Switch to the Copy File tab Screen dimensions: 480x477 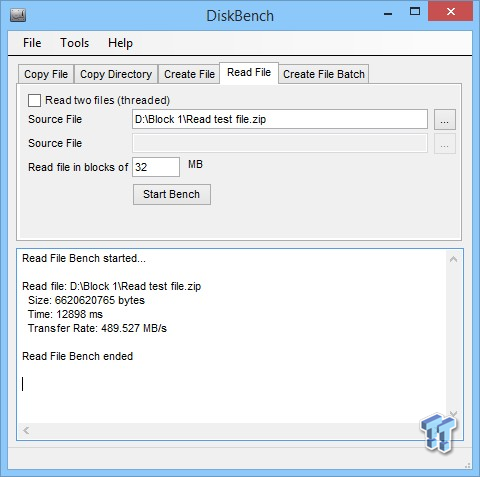click(46, 74)
